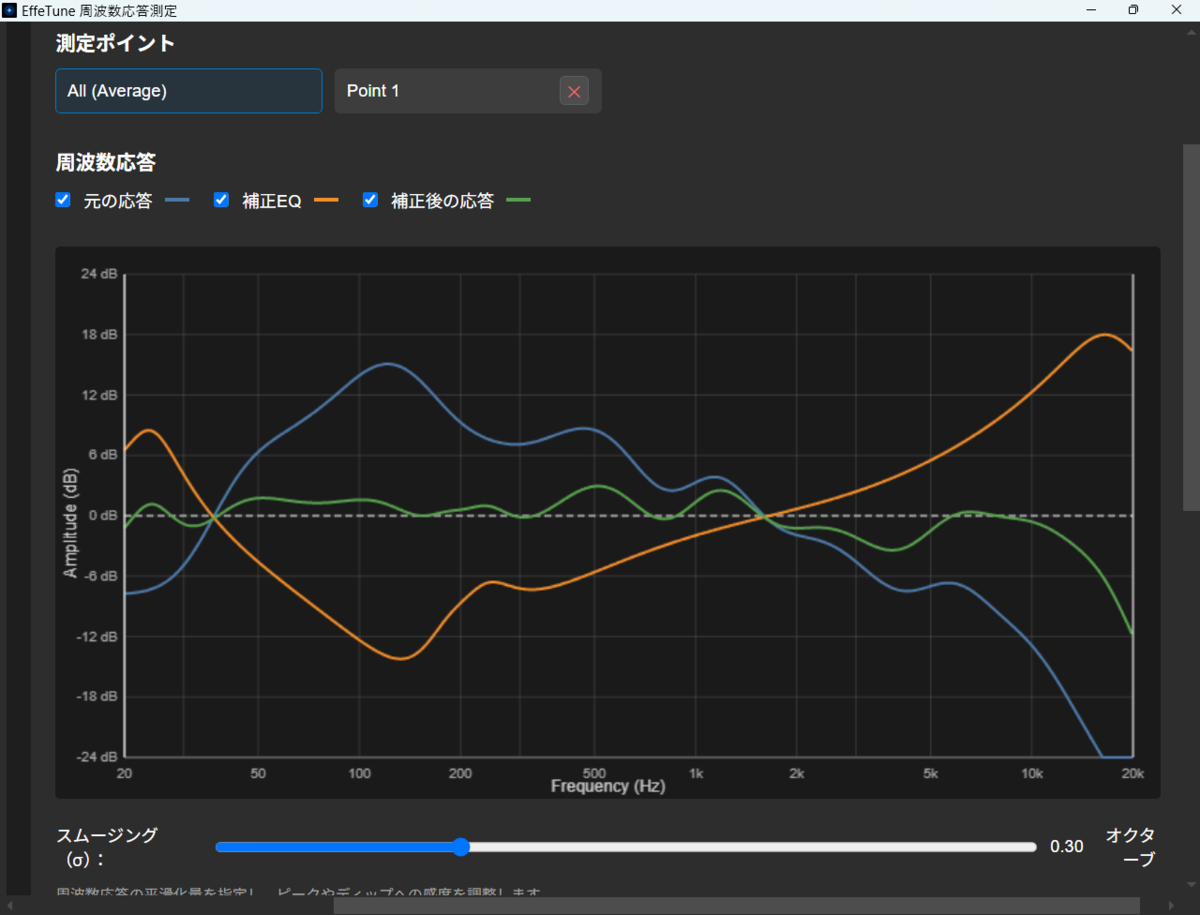Click the 20k frequency tick label
This screenshot has width=1200, height=915.
coord(1132,773)
